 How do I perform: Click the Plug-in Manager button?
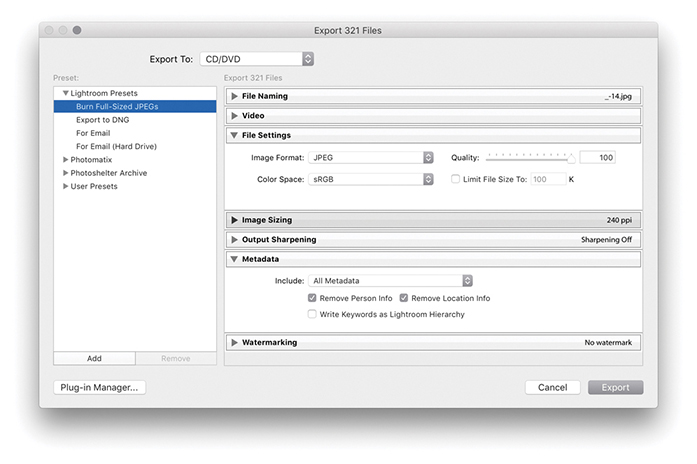(x=99, y=387)
